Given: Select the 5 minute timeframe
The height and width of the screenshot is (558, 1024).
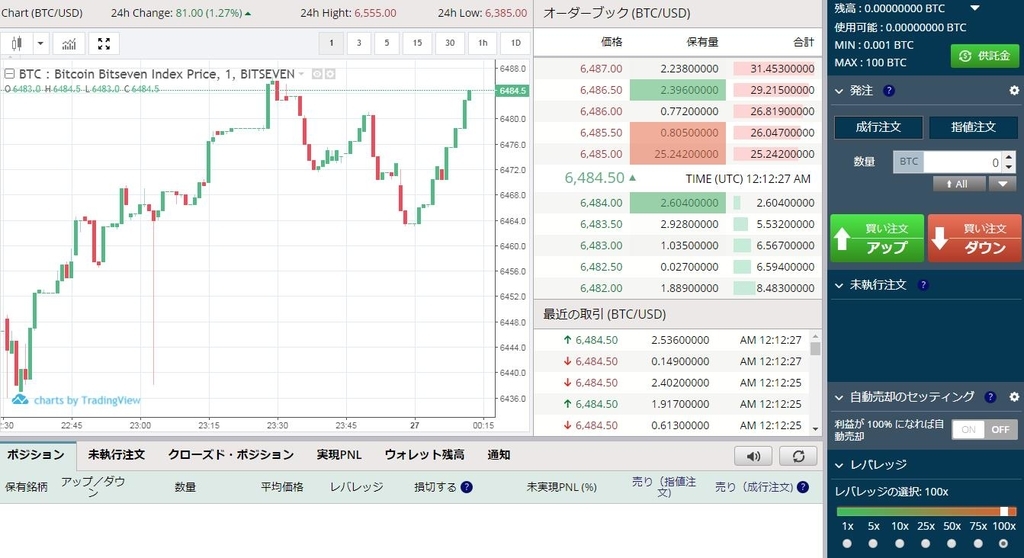Looking at the screenshot, I should click(x=387, y=43).
